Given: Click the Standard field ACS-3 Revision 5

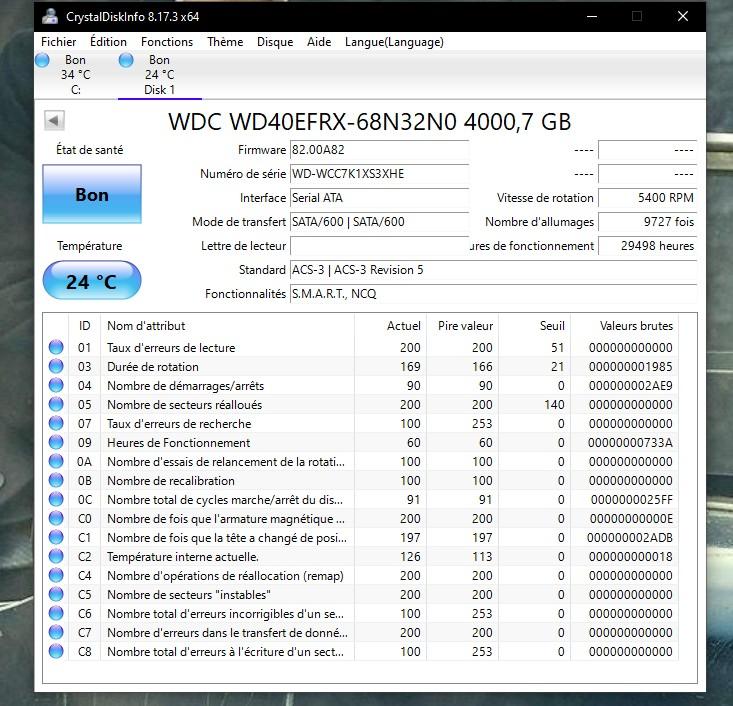Looking at the screenshot, I should (x=493, y=270).
